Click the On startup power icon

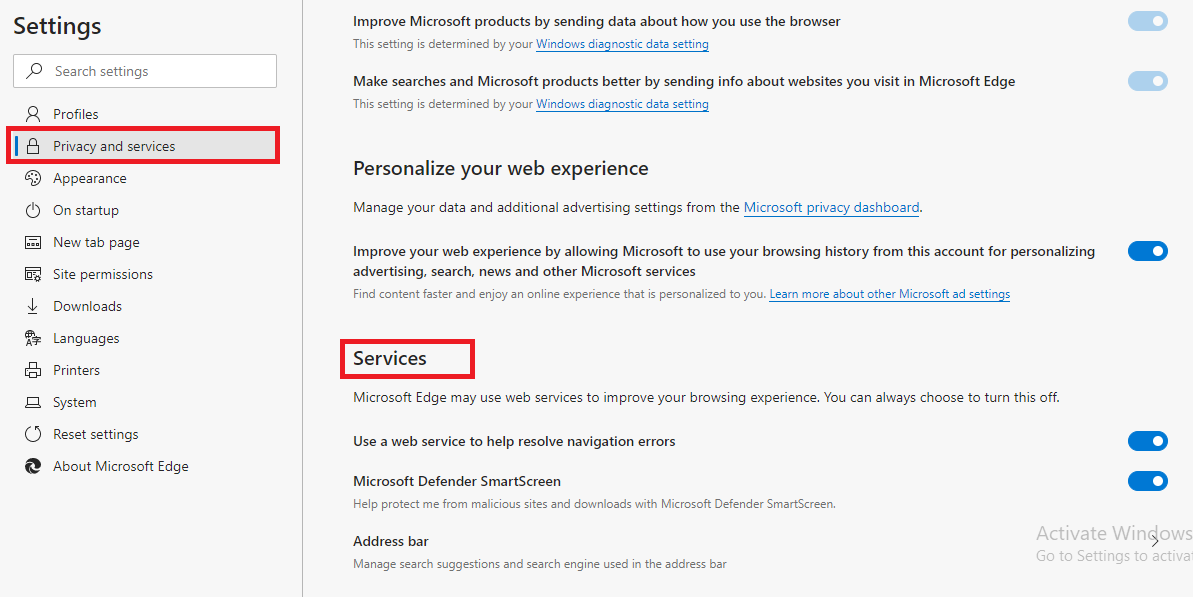[x=33, y=210]
